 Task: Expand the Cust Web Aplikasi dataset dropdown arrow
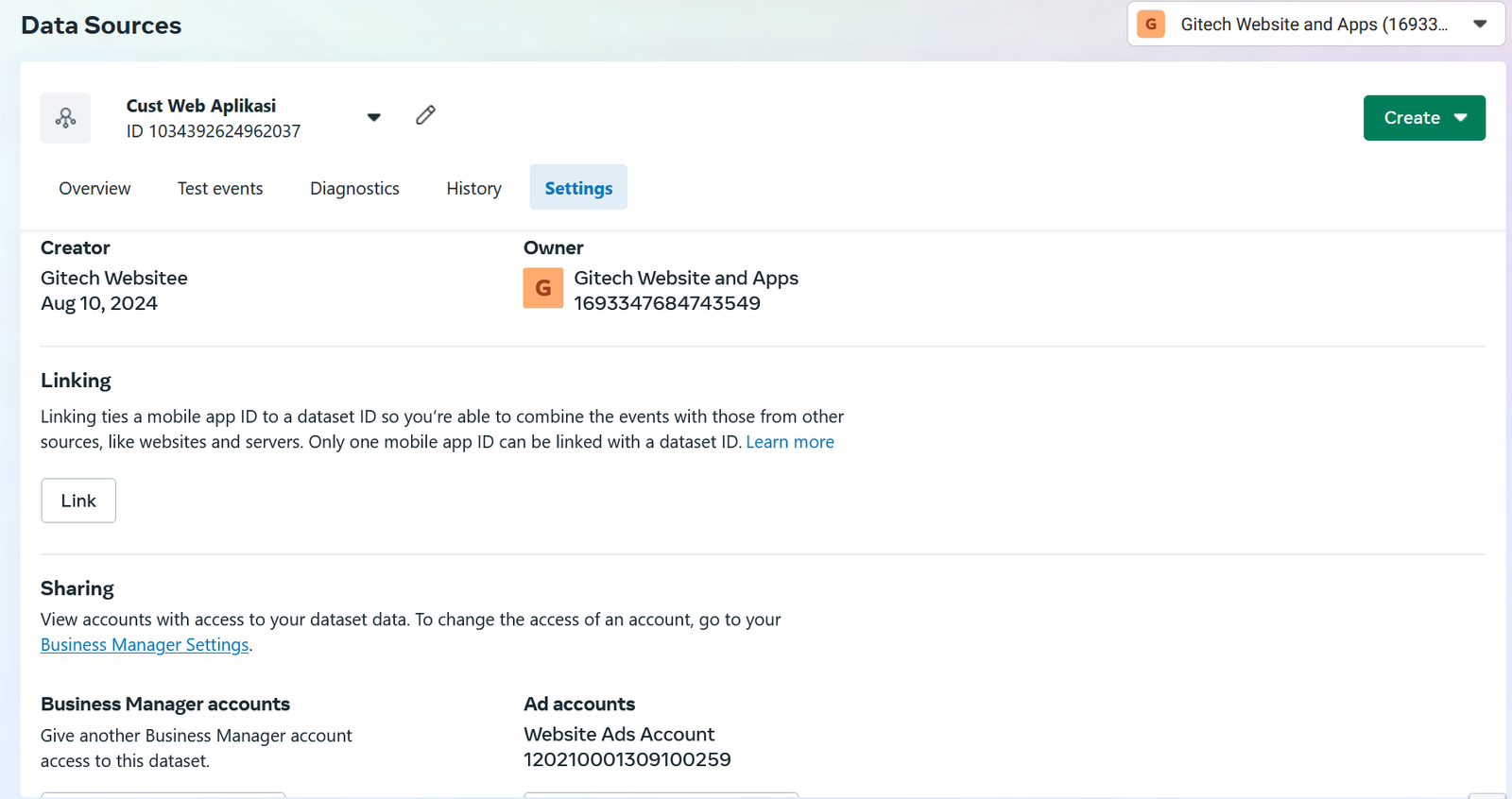pos(374,117)
